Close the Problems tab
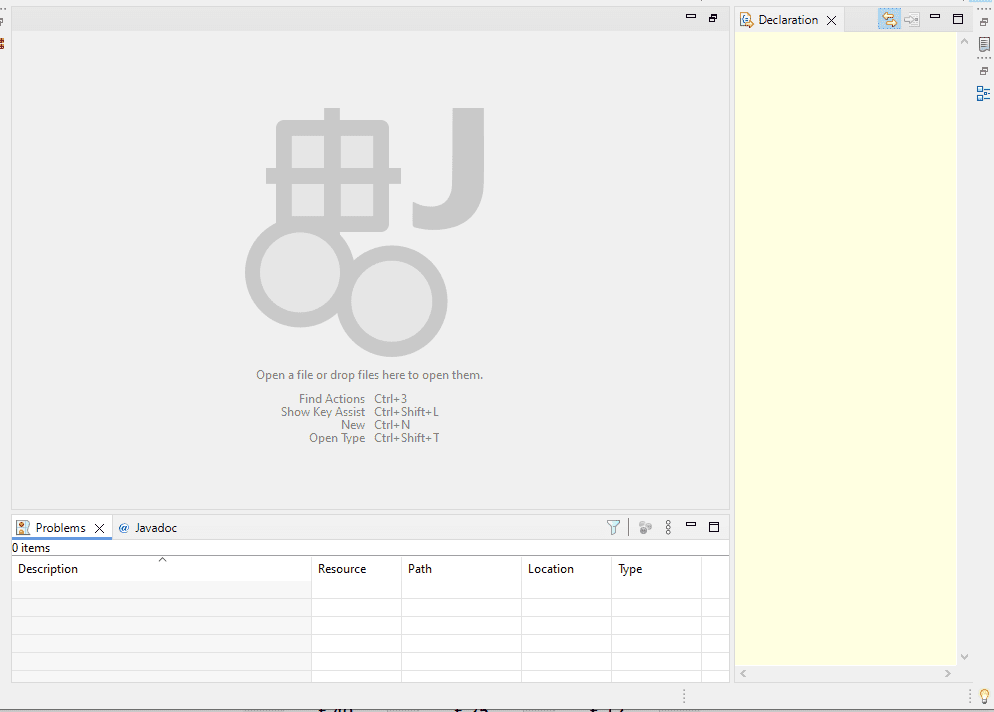Screen dimensions: 994x712 tap(100, 528)
